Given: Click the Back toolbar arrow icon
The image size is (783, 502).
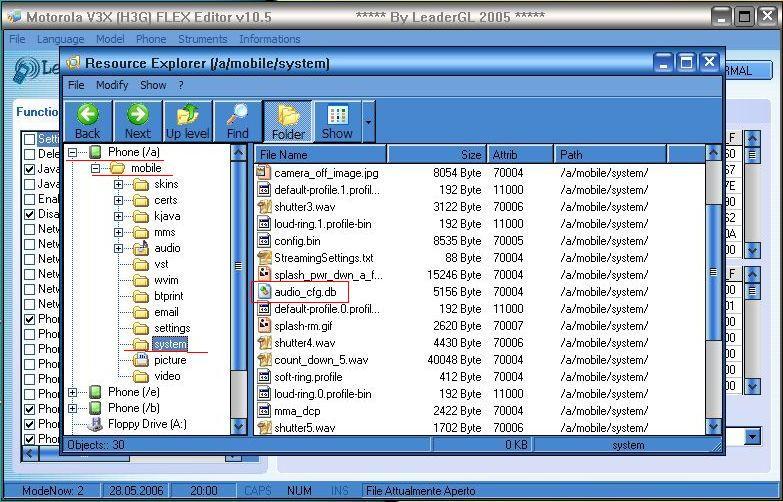Looking at the screenshot, I should point(87,114).
